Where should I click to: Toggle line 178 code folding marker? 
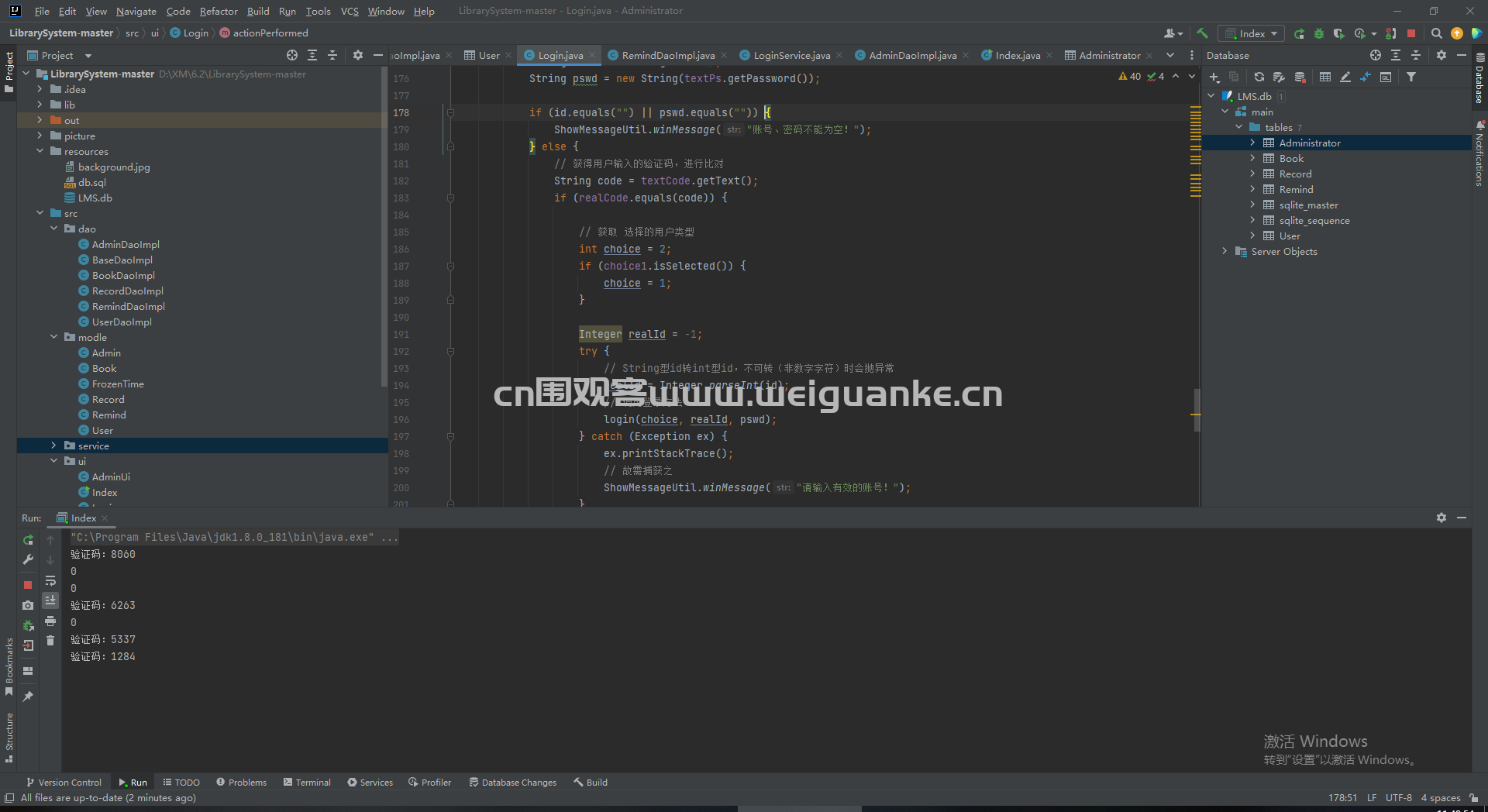[450, 112]
